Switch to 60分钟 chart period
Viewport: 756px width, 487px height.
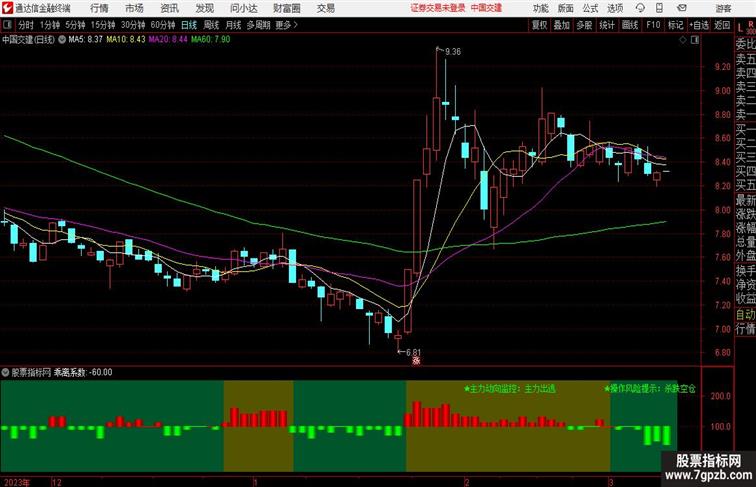click(x=163, y=25)
